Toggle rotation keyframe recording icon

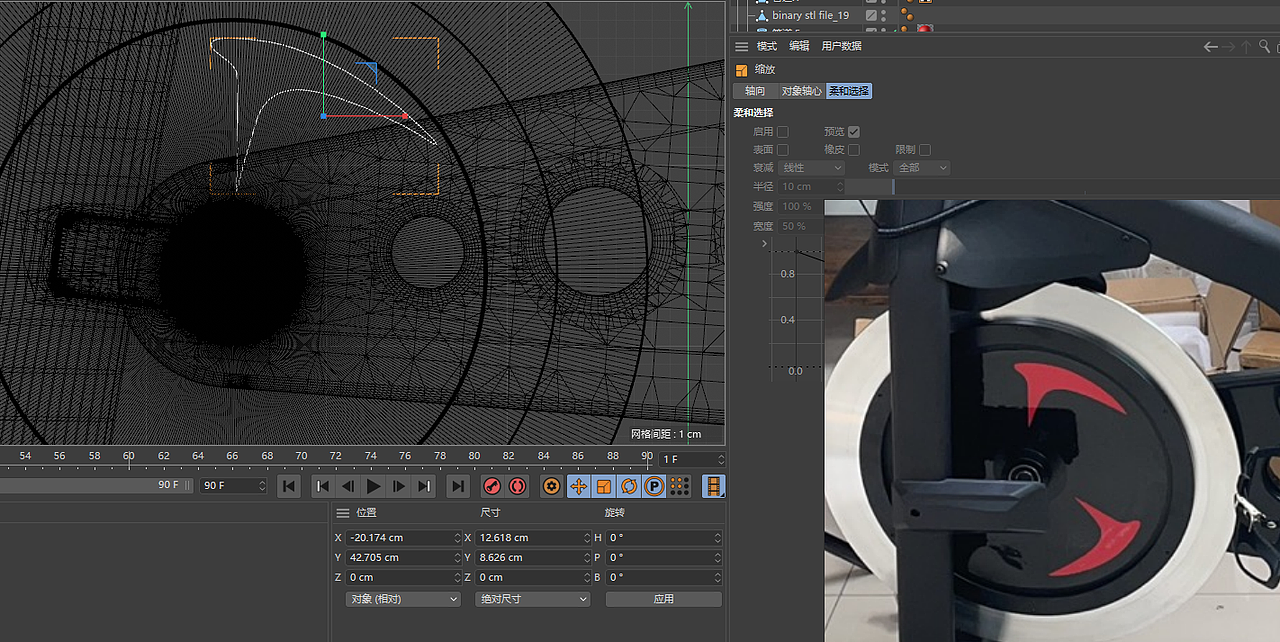(629, 486)
